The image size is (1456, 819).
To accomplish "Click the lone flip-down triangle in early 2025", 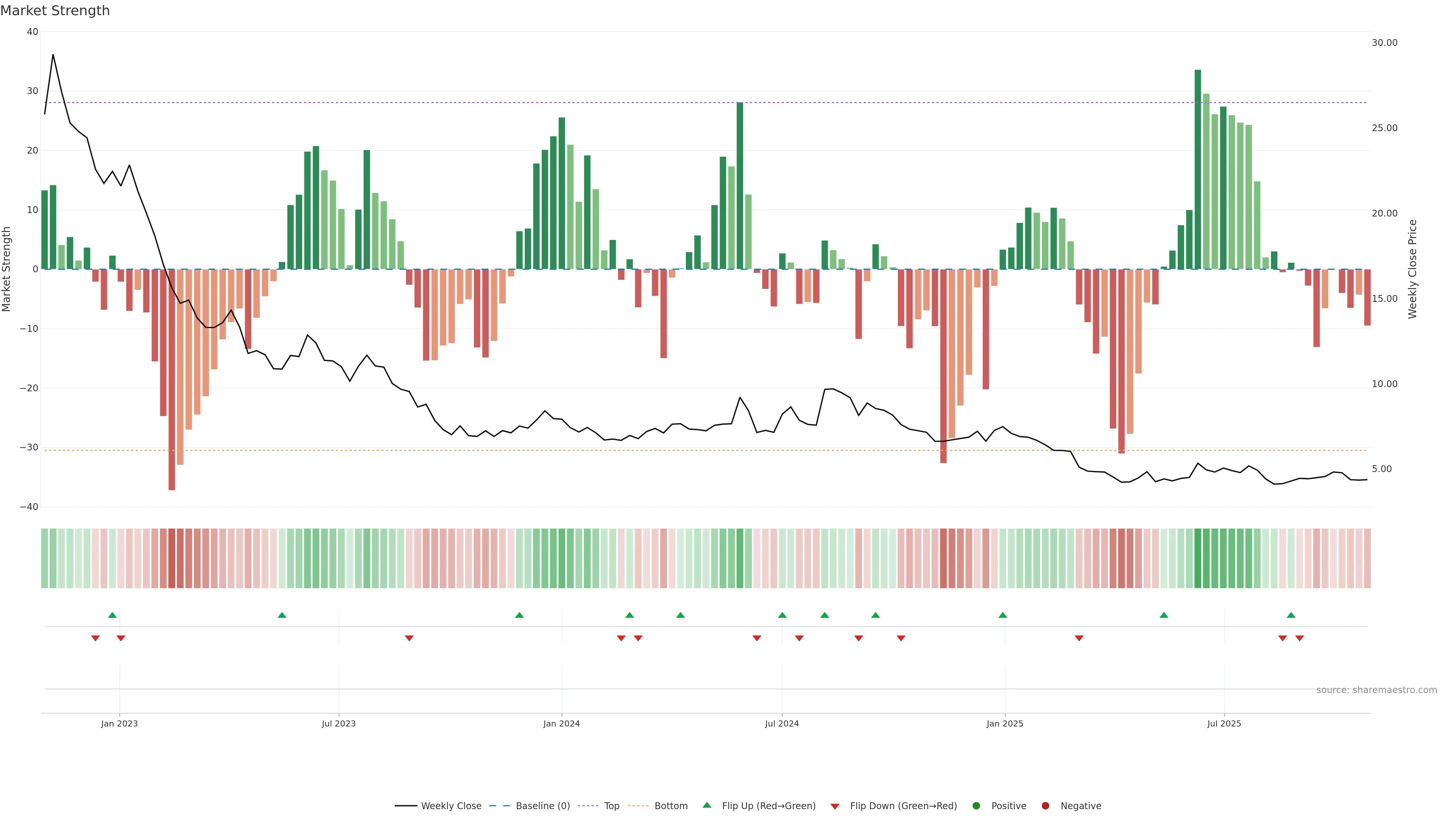I will pos(1079,638).
